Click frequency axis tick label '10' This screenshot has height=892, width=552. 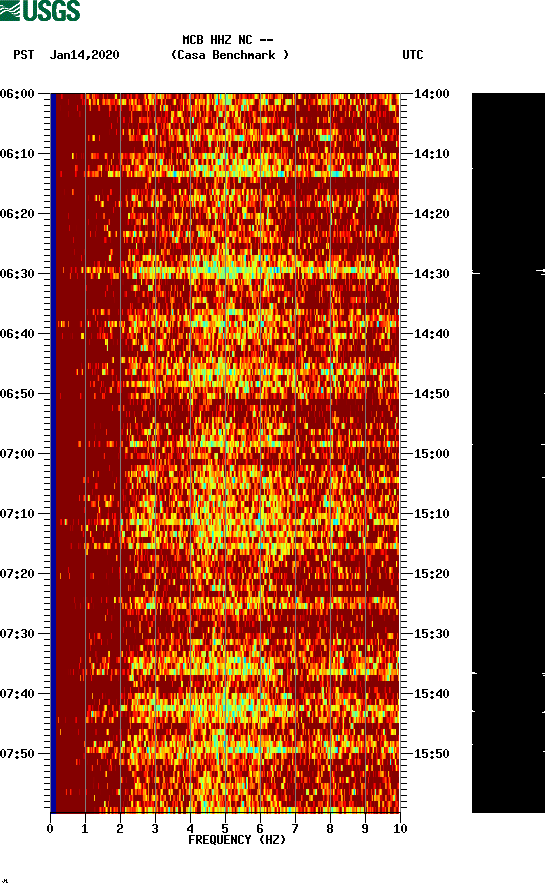[400, 829]
